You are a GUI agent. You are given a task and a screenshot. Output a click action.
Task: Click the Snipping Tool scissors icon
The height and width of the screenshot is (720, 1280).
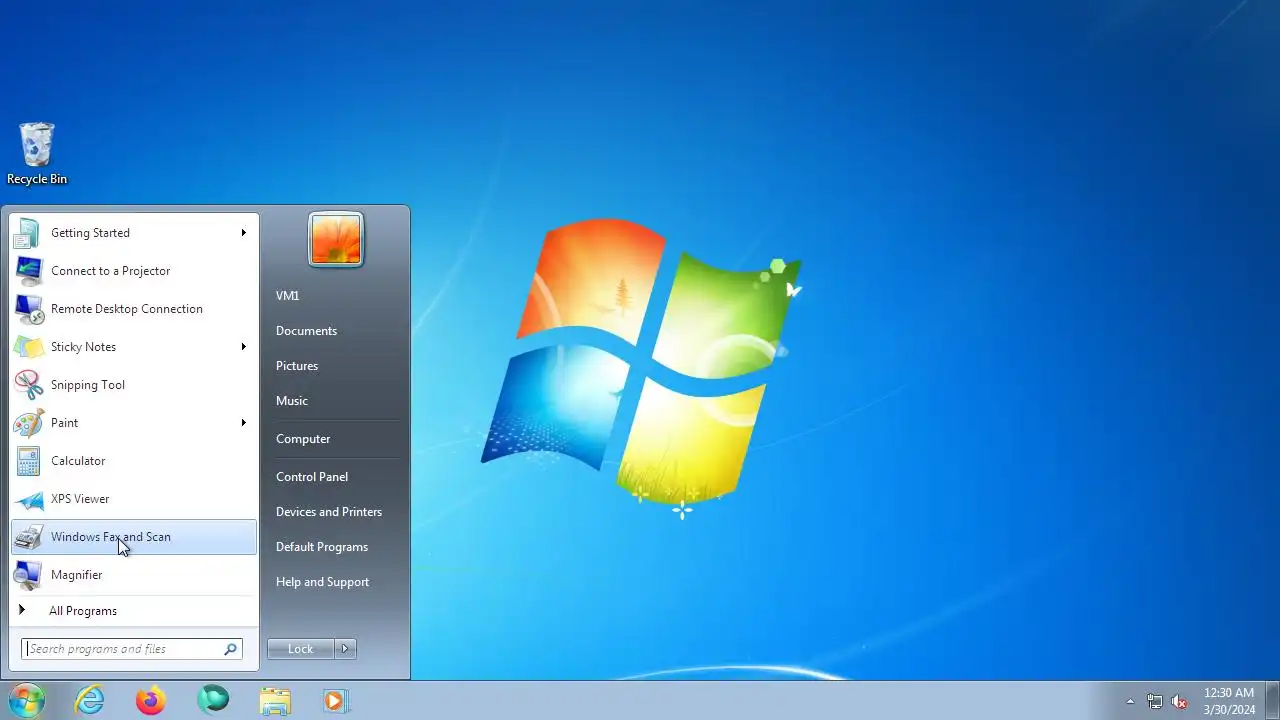[x=28, y=385]
